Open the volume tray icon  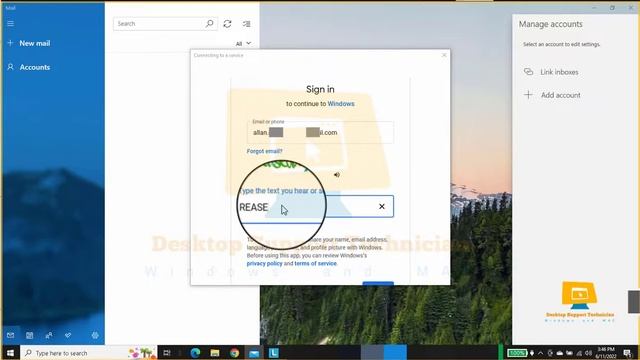[588, 353]
